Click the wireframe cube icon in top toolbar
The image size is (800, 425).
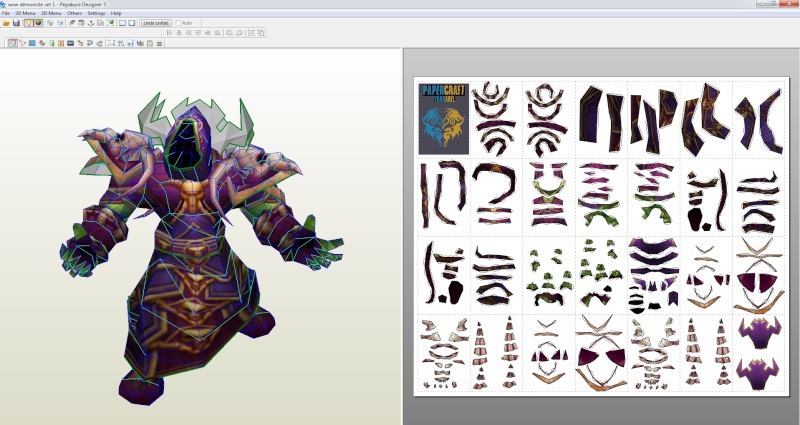pyautogui.click(x=50, y=23)
